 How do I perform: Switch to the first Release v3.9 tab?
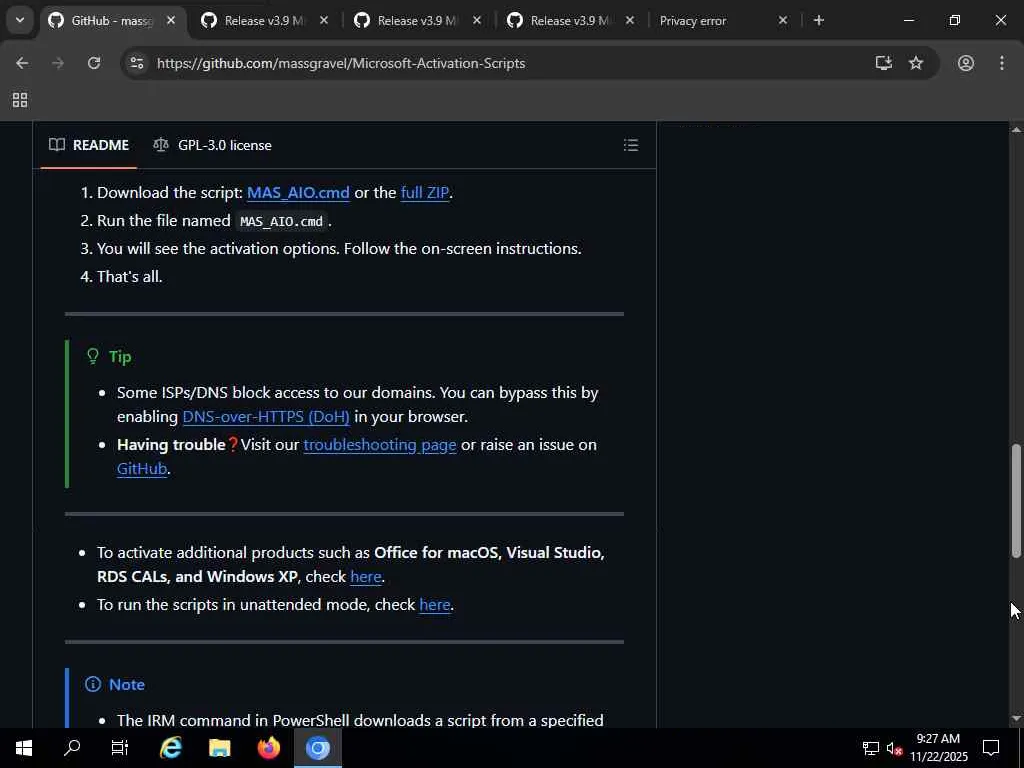point(264,21)
